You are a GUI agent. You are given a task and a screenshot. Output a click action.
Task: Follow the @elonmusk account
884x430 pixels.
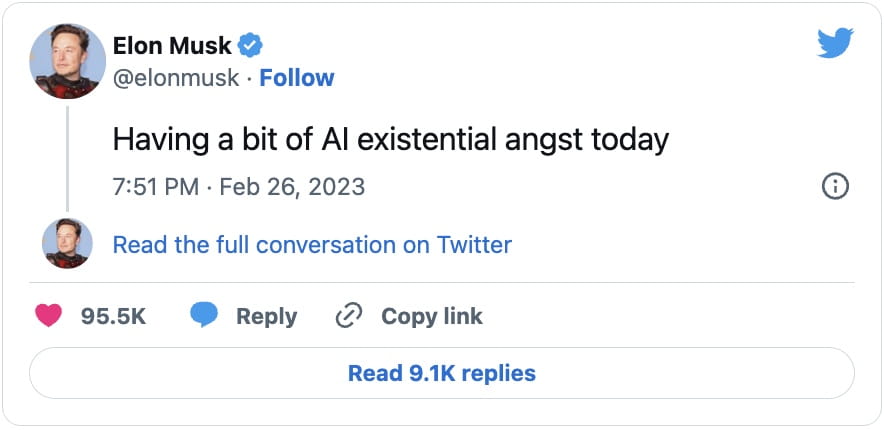coord(297,78)
